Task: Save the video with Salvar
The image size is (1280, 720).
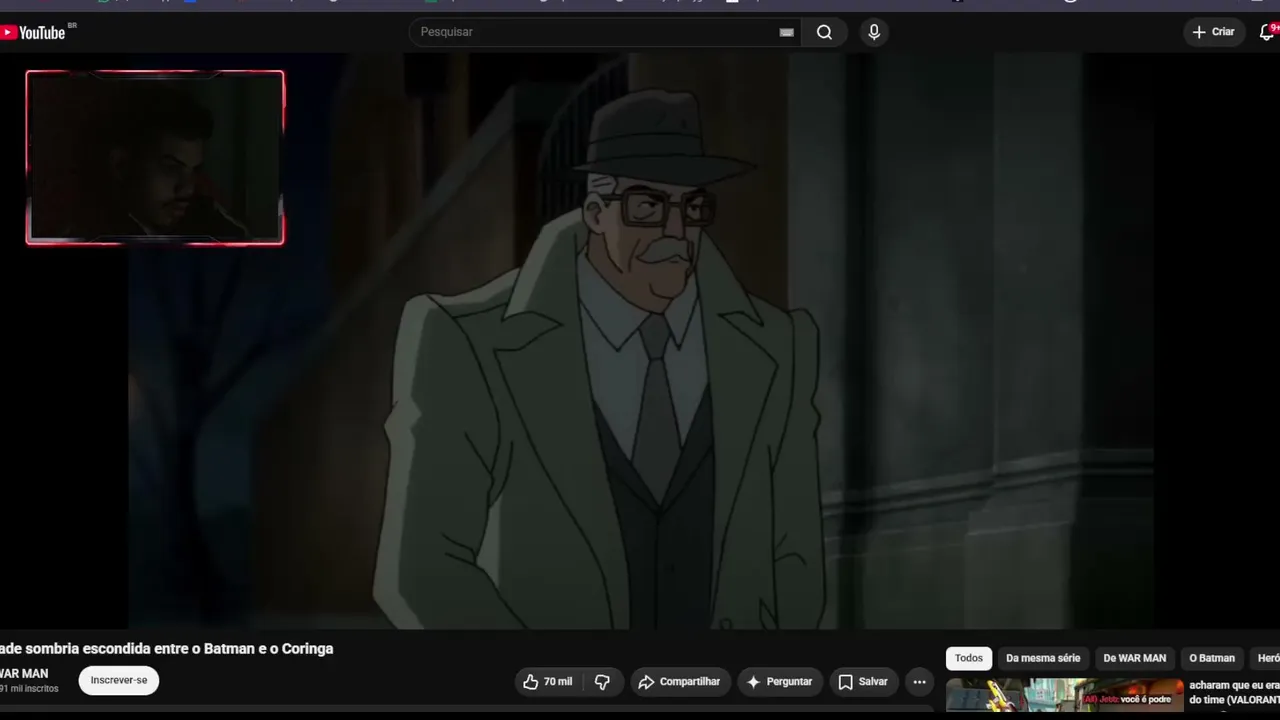Action: pyautogui.click(x=863, y=682)
